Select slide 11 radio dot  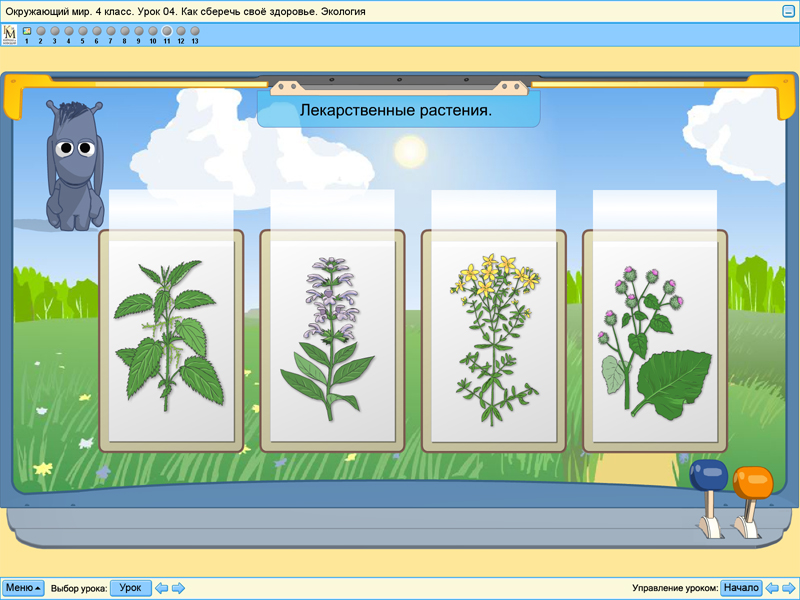click(167, 31)
